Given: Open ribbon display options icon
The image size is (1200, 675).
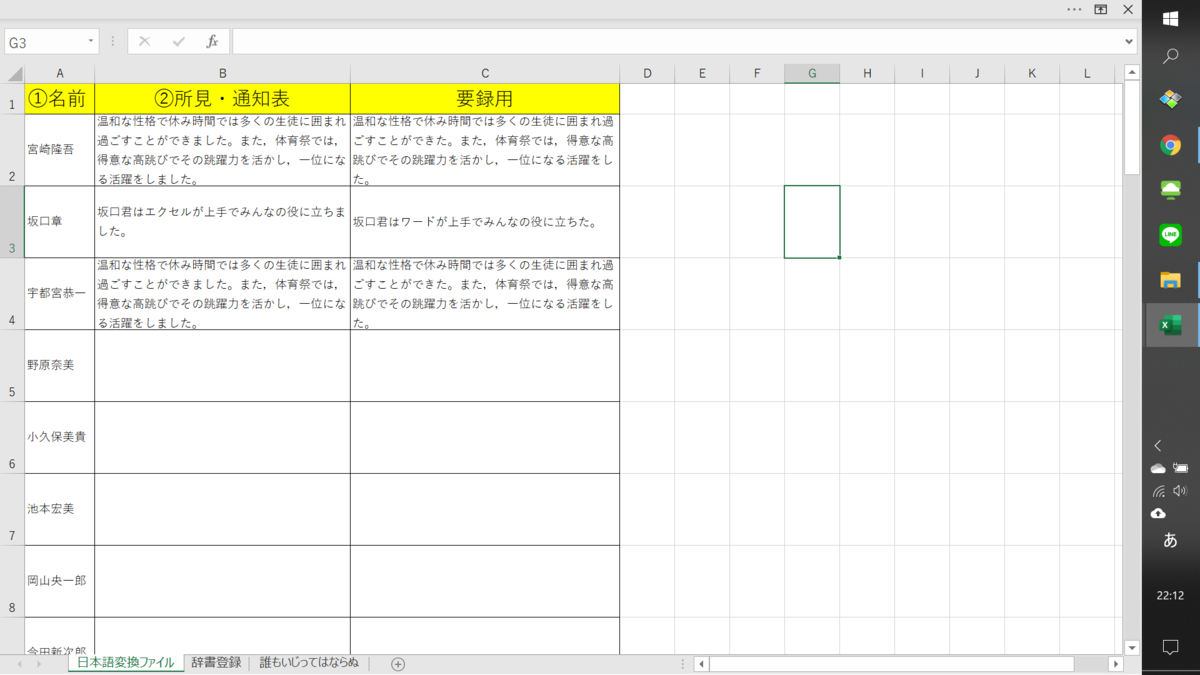Looking at the screenshot, I should coord(1101,9).
